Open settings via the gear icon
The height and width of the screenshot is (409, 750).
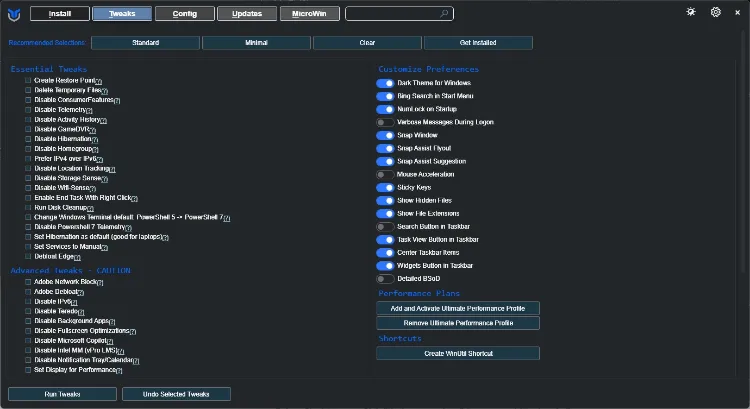coord(716,13)
